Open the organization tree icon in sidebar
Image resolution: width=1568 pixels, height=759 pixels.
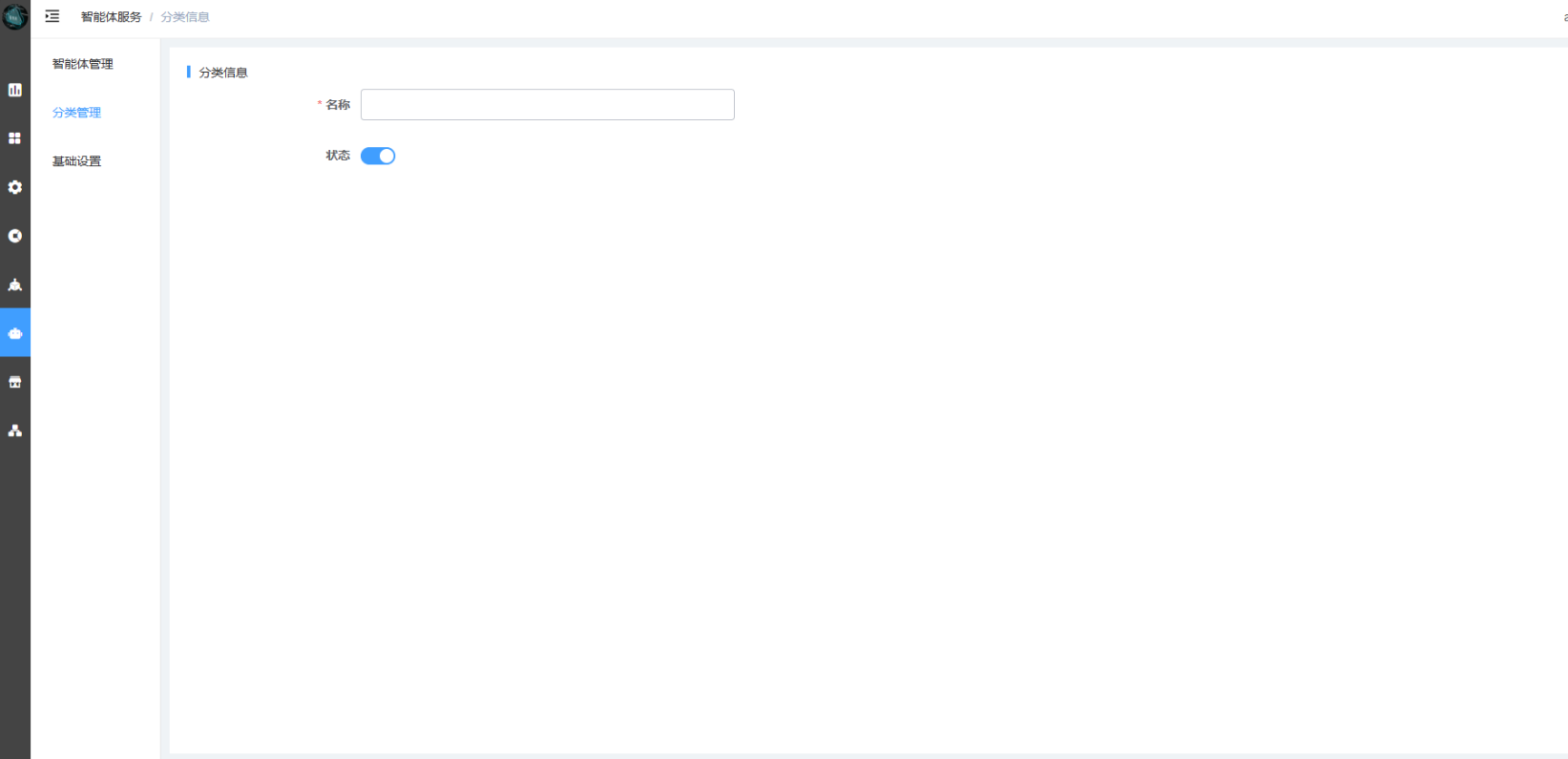pos(15,431)
